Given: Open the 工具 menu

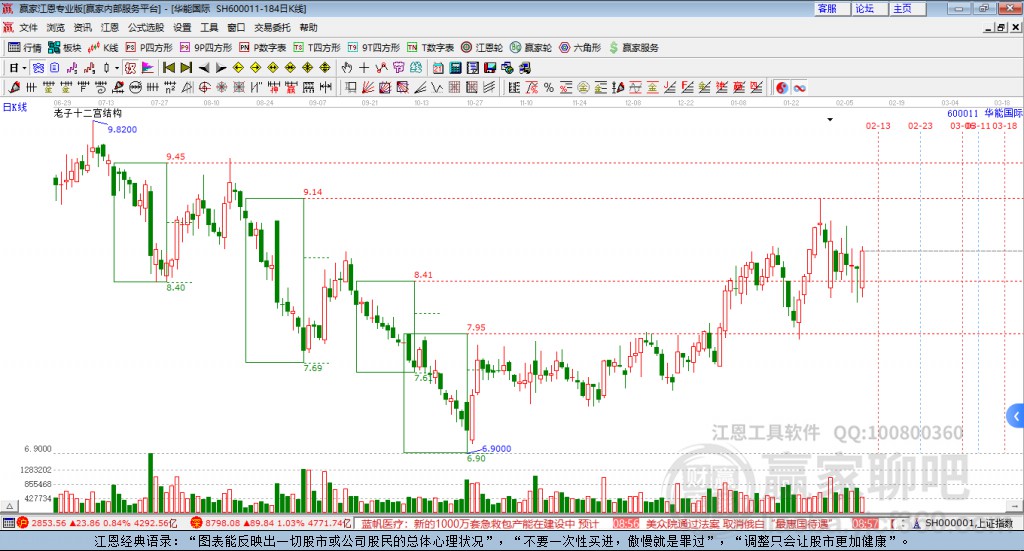Looking at the screenshot, I should [209, 27].
